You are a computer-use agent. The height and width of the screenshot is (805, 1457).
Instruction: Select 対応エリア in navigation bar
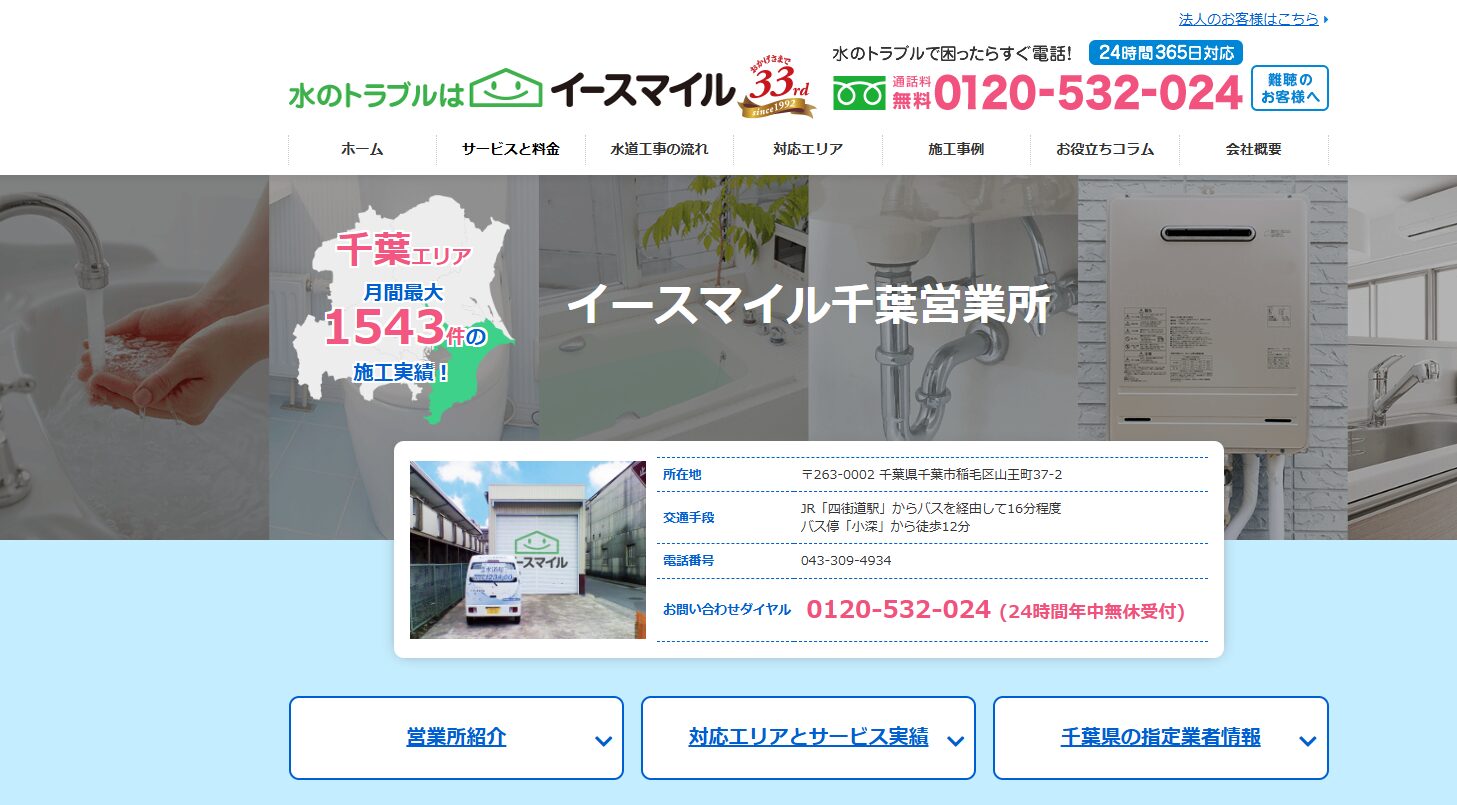tap(807, 149)
